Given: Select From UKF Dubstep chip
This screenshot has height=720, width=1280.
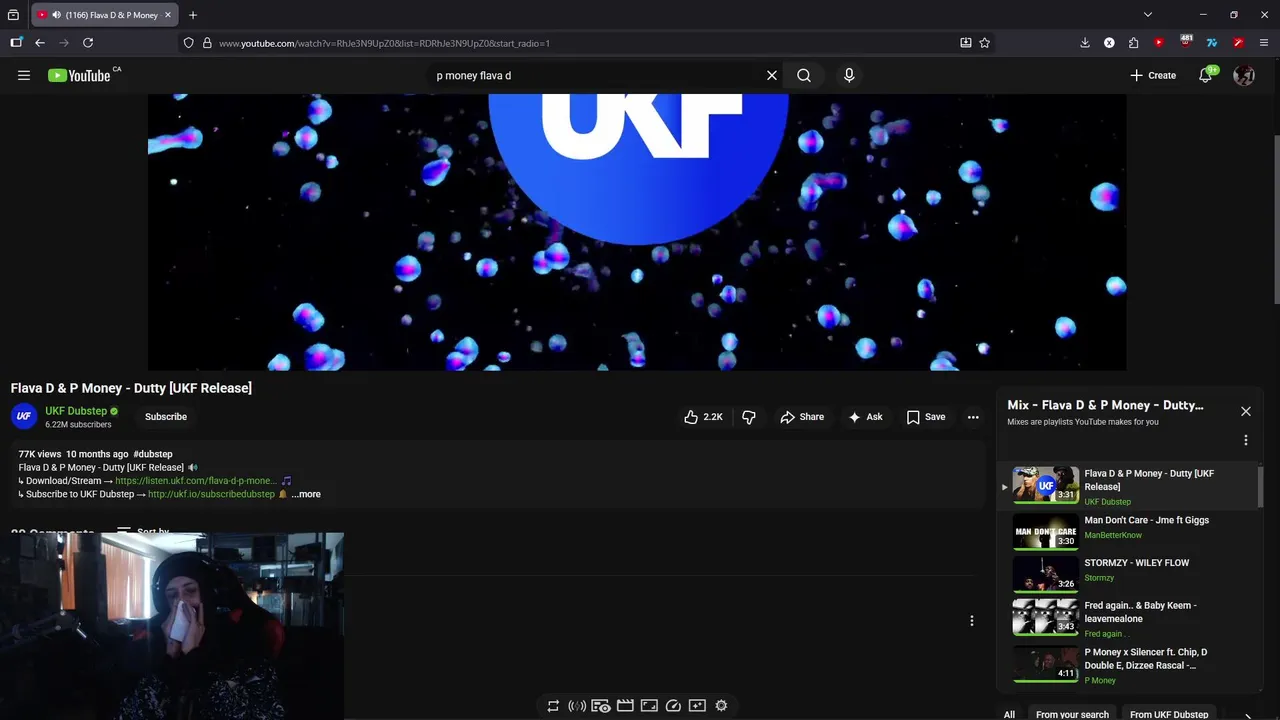Looking at the screenshot, I should tap(1169, 714).
